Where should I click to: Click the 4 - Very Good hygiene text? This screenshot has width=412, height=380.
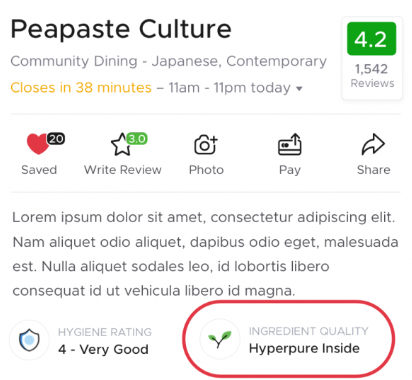(103, 349)
